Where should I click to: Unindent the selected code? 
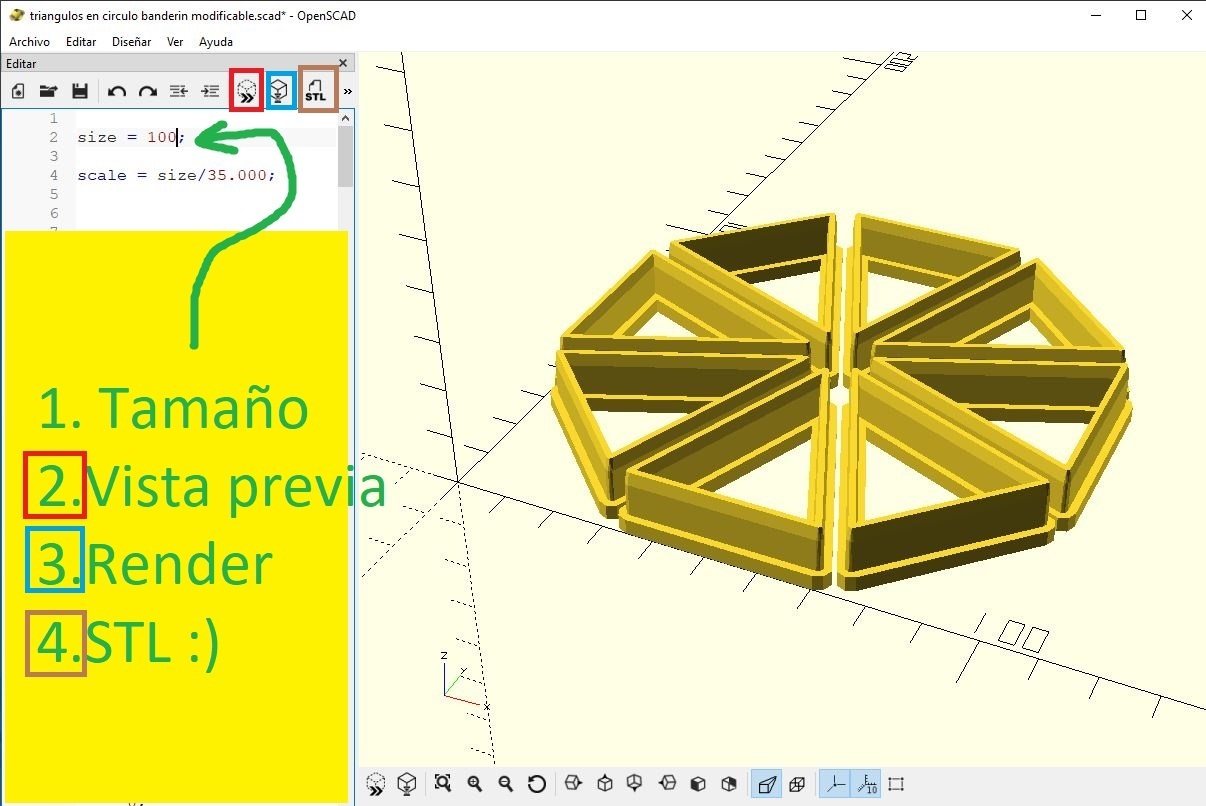click(178, 91)
